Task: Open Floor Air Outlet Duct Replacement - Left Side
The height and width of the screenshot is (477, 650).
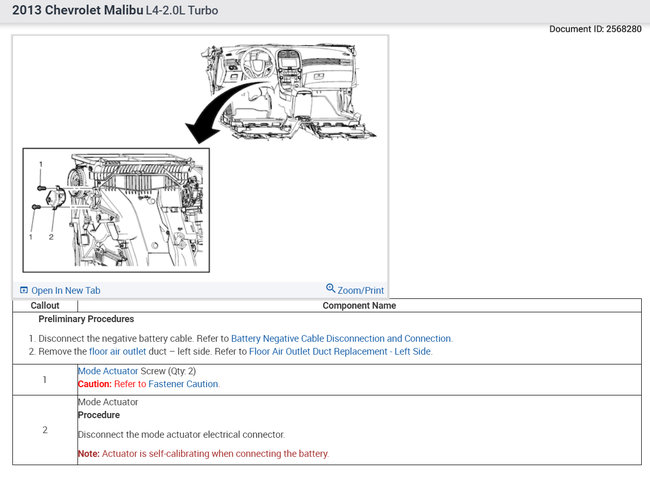Action: coord(340,351)
